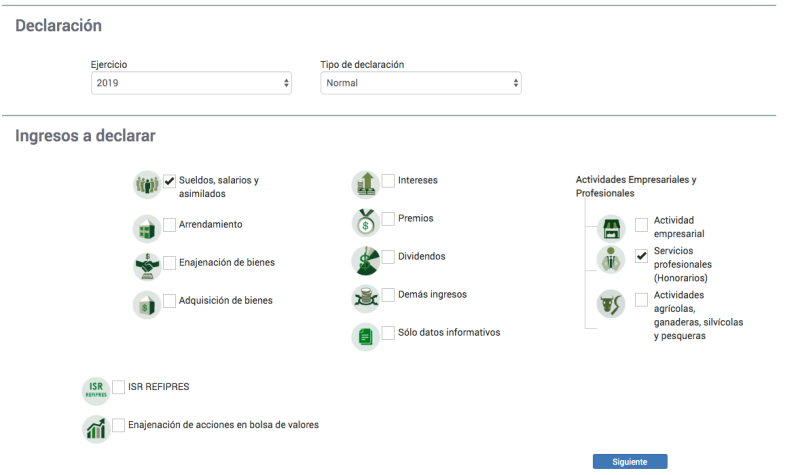
Task: Enable the Demás ingresos checkbox
Action: tap(388, 294)
